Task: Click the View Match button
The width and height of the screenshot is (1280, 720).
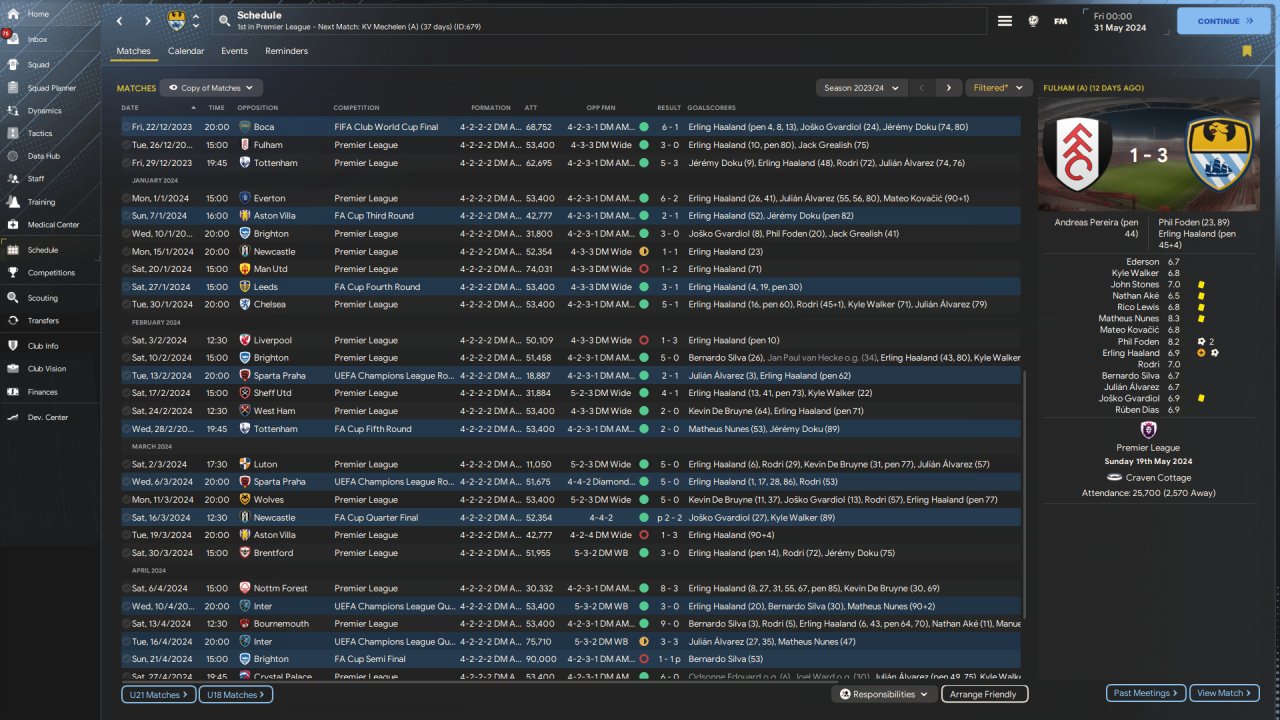Action: click(x=1224, y=693)
